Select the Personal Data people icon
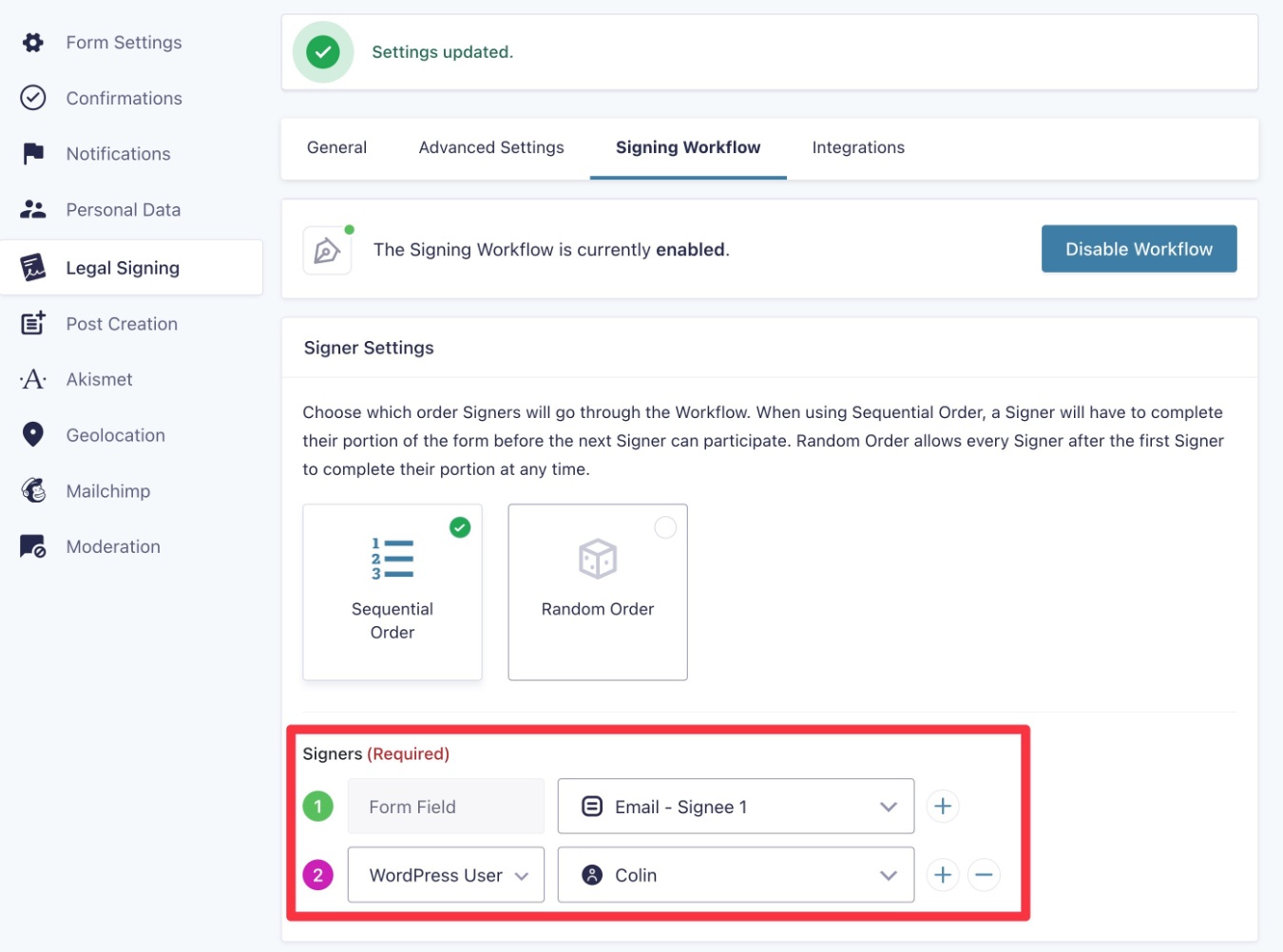This screenshot has height=952, width=1283. (x=33, y=210)
